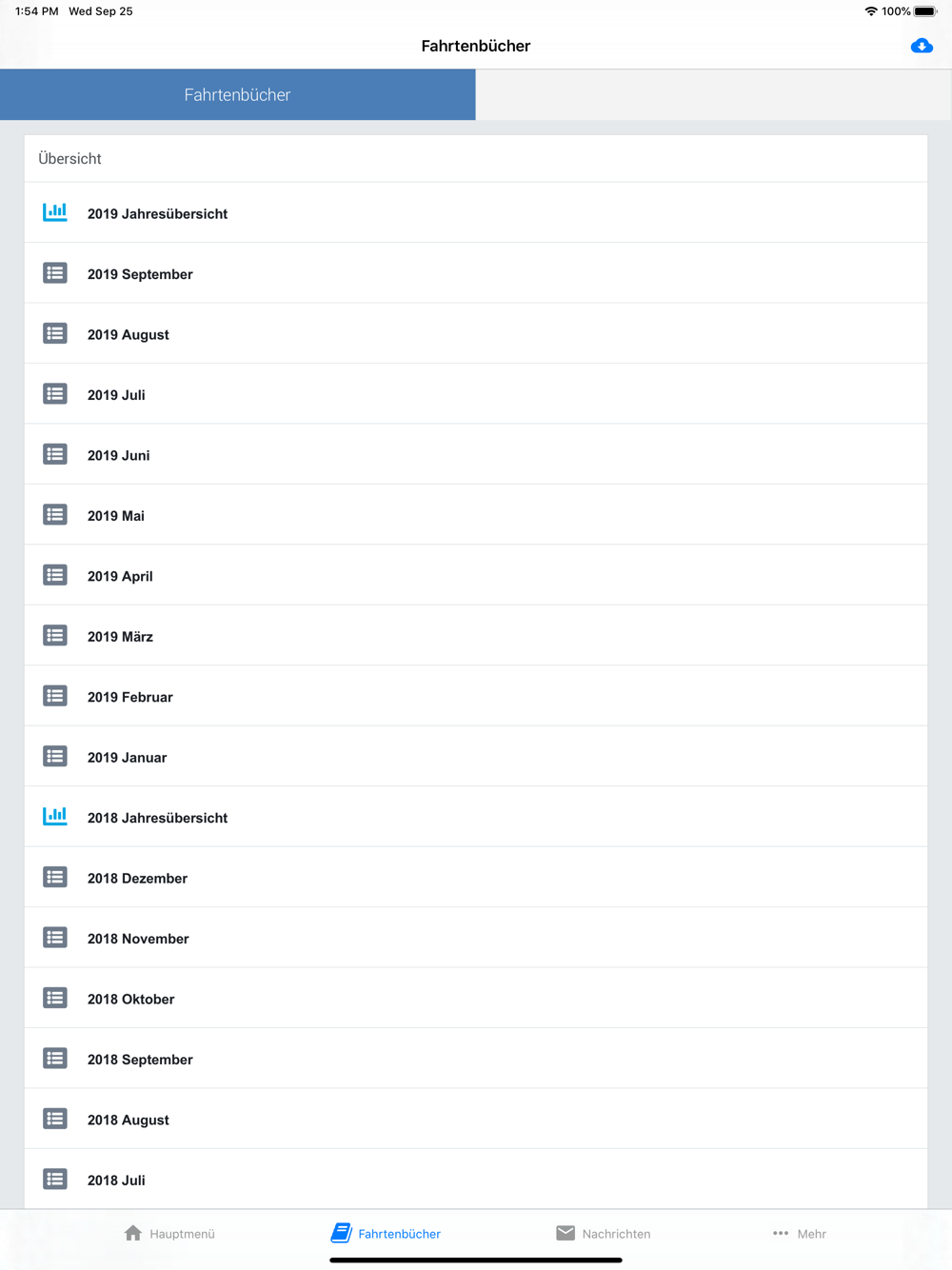The image size is (952, 1270).
Task: Open the 2018 Oktober logbook
Action: point(476,998)
